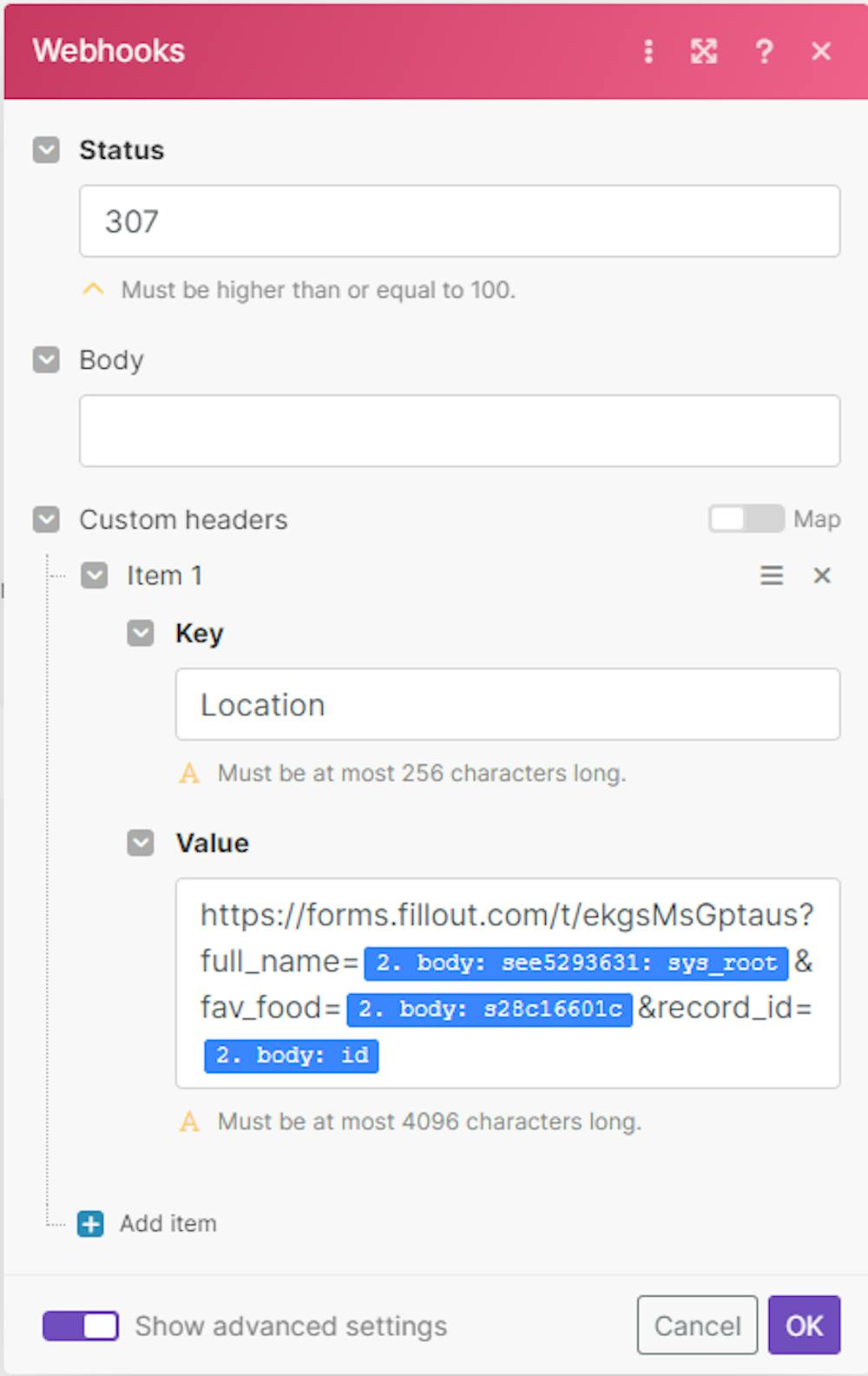Click the plus icon to add item
This screenshot has height=1376, width=868.
pyautogui.click(x=90, y=1224)
